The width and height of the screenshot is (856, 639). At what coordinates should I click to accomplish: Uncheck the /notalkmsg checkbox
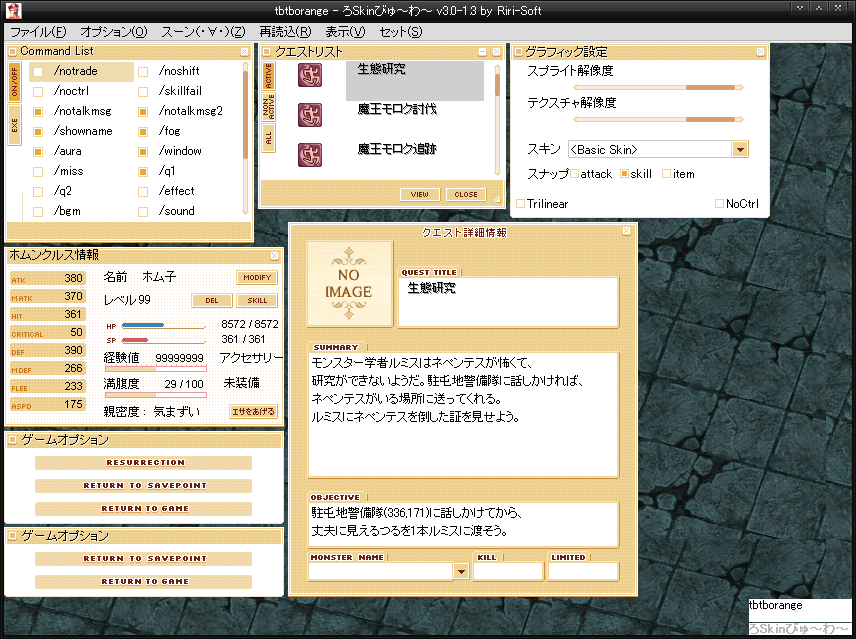point(38,112)
